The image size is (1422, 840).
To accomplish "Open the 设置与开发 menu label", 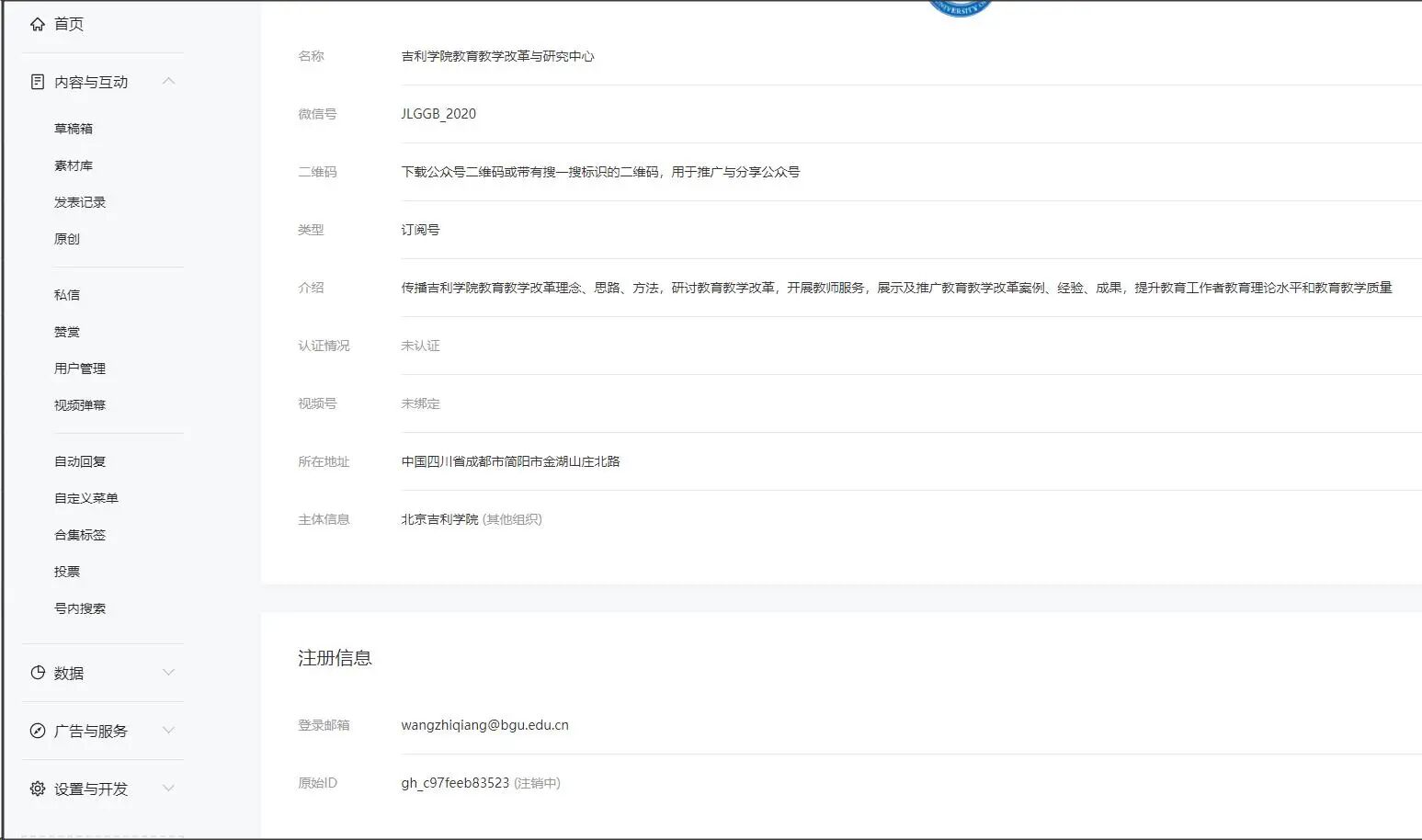I will [x=91, y=789].
